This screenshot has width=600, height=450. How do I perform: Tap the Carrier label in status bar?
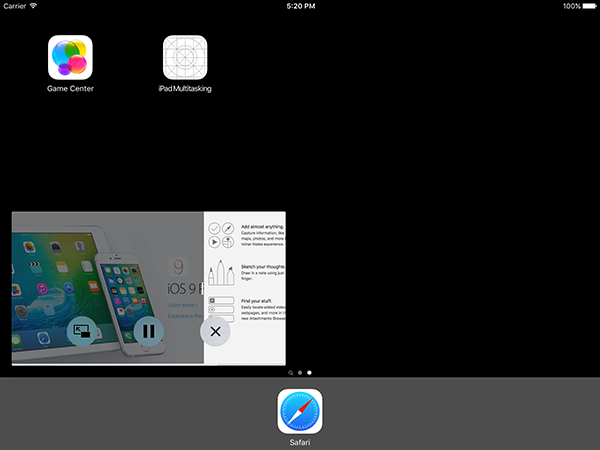pos(15,6)
